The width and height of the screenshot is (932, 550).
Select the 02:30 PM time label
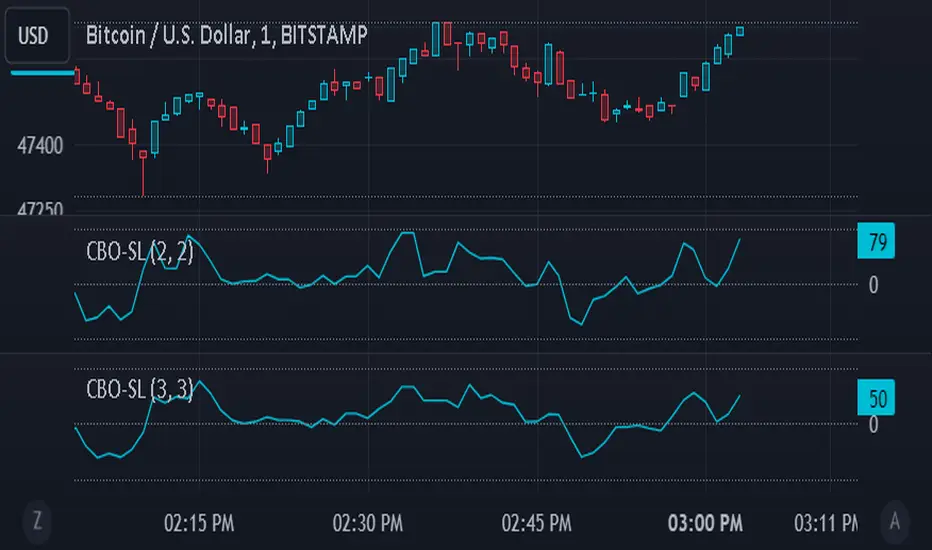(x=368, y=522)
